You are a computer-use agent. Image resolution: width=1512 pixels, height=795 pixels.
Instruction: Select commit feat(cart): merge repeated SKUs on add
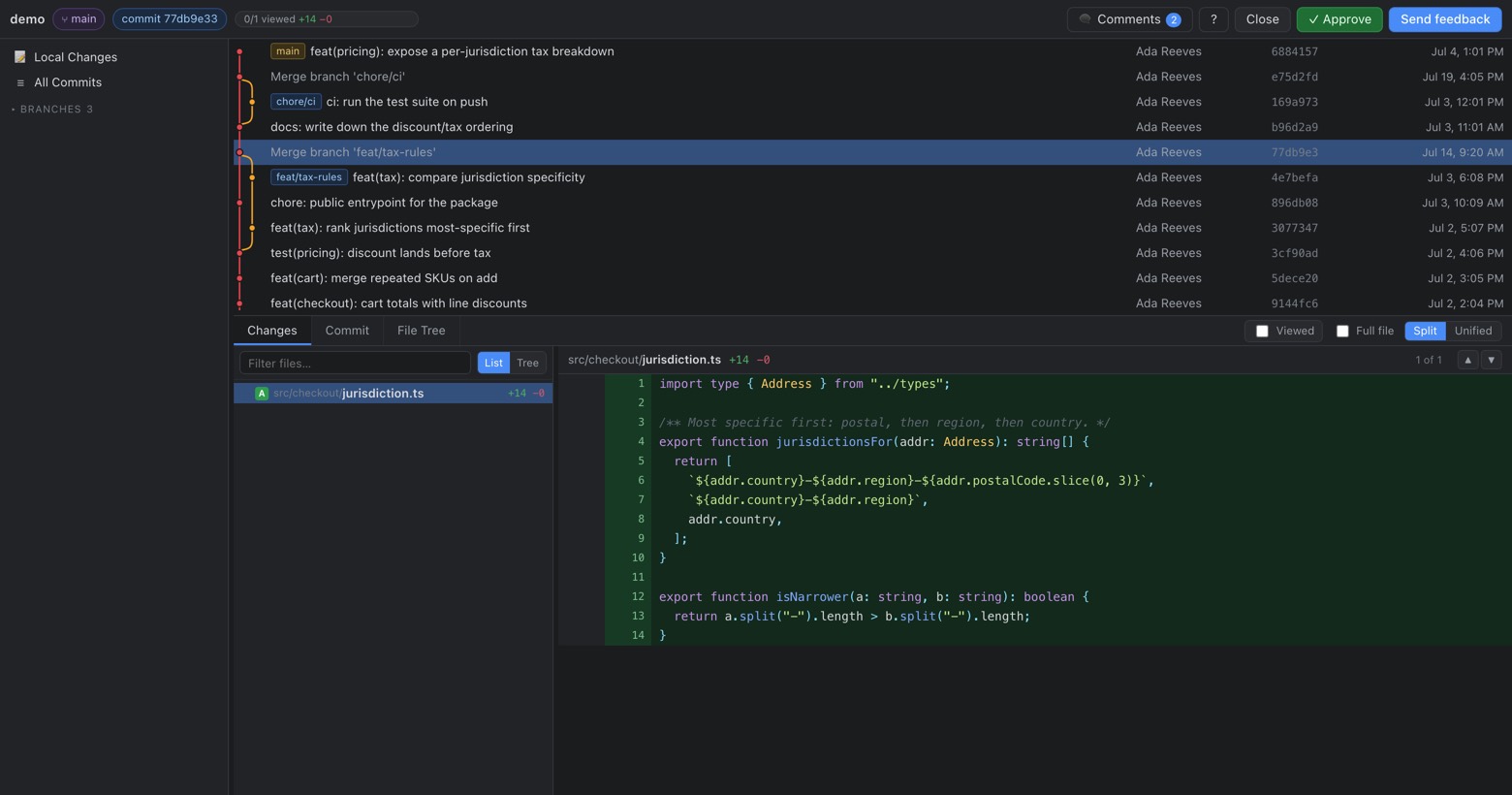tap(872, 278)
